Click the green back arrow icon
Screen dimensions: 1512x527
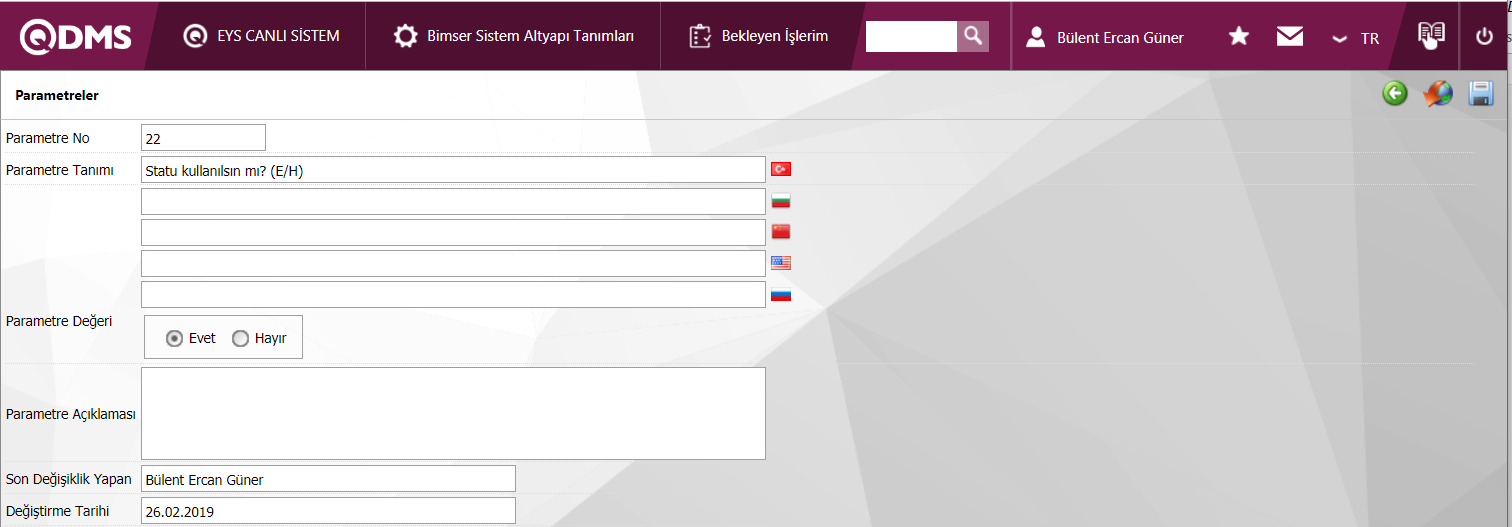click(1395, 94)
